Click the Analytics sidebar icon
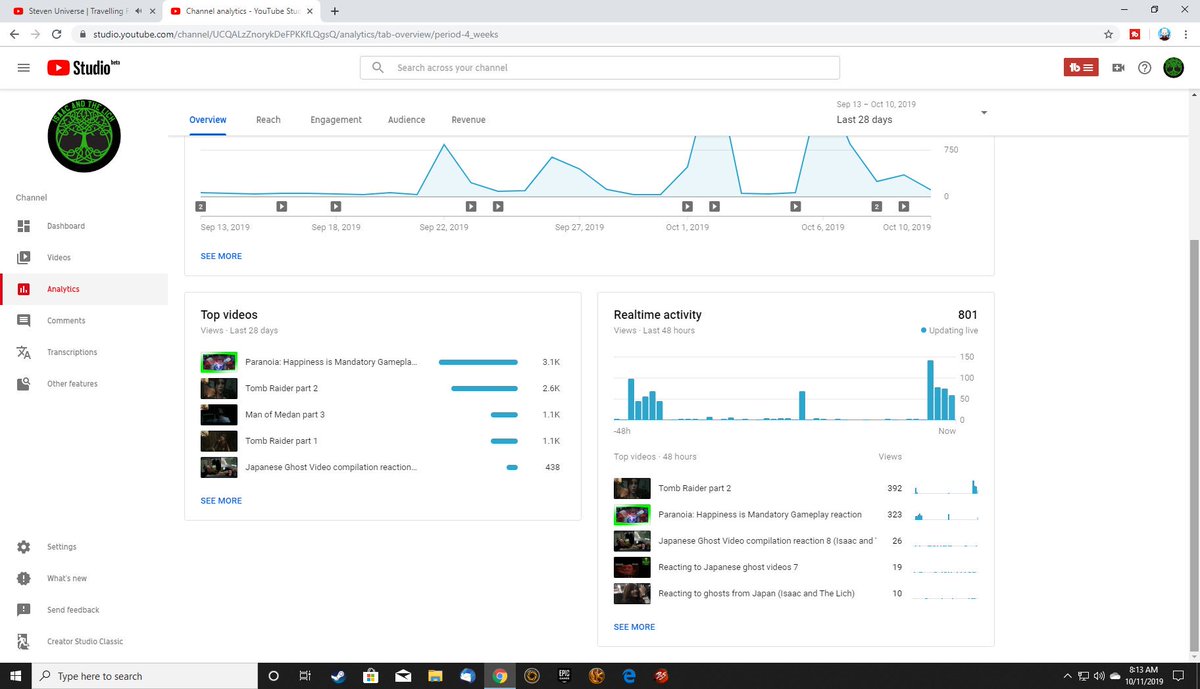The height and width of the screenshot is (689, 1200). (24, 289)
